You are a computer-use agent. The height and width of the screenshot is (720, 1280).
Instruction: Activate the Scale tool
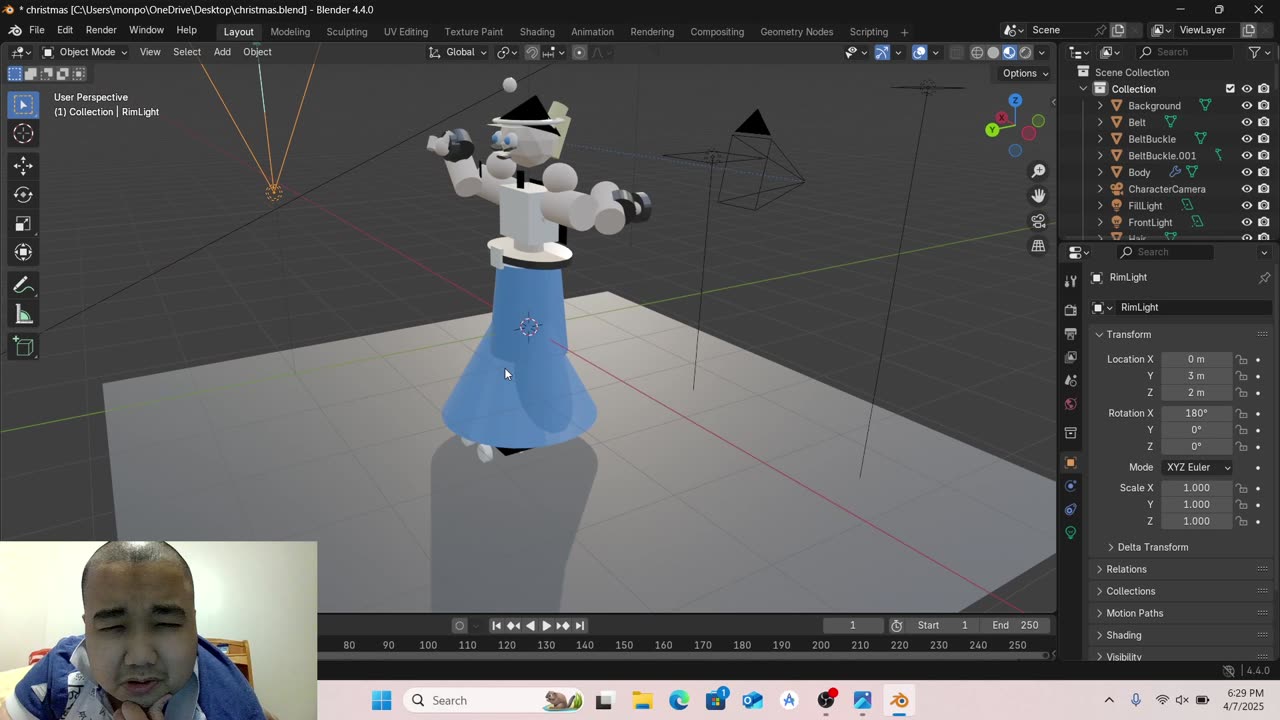pyautogui.click(x=24, y=224)
